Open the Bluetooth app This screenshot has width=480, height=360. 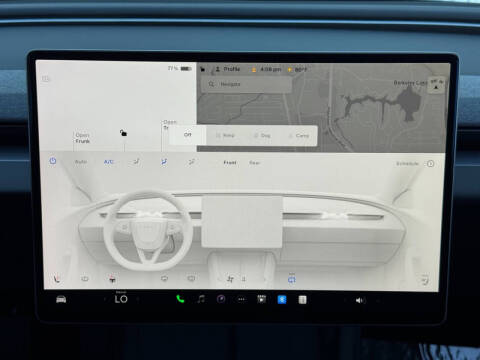tap(282, 299)
